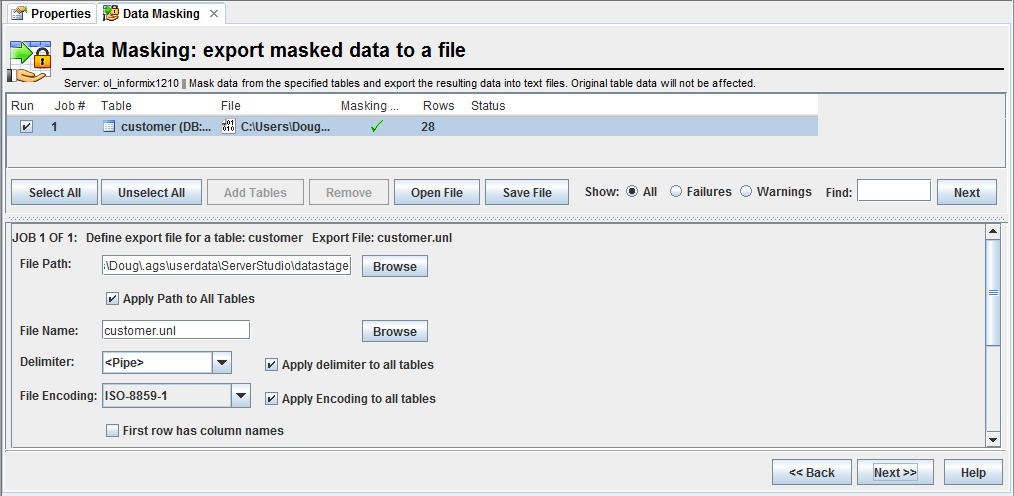
Task: Click the vertical scrollbar thumb in job panel
Action: coord(992,294)
